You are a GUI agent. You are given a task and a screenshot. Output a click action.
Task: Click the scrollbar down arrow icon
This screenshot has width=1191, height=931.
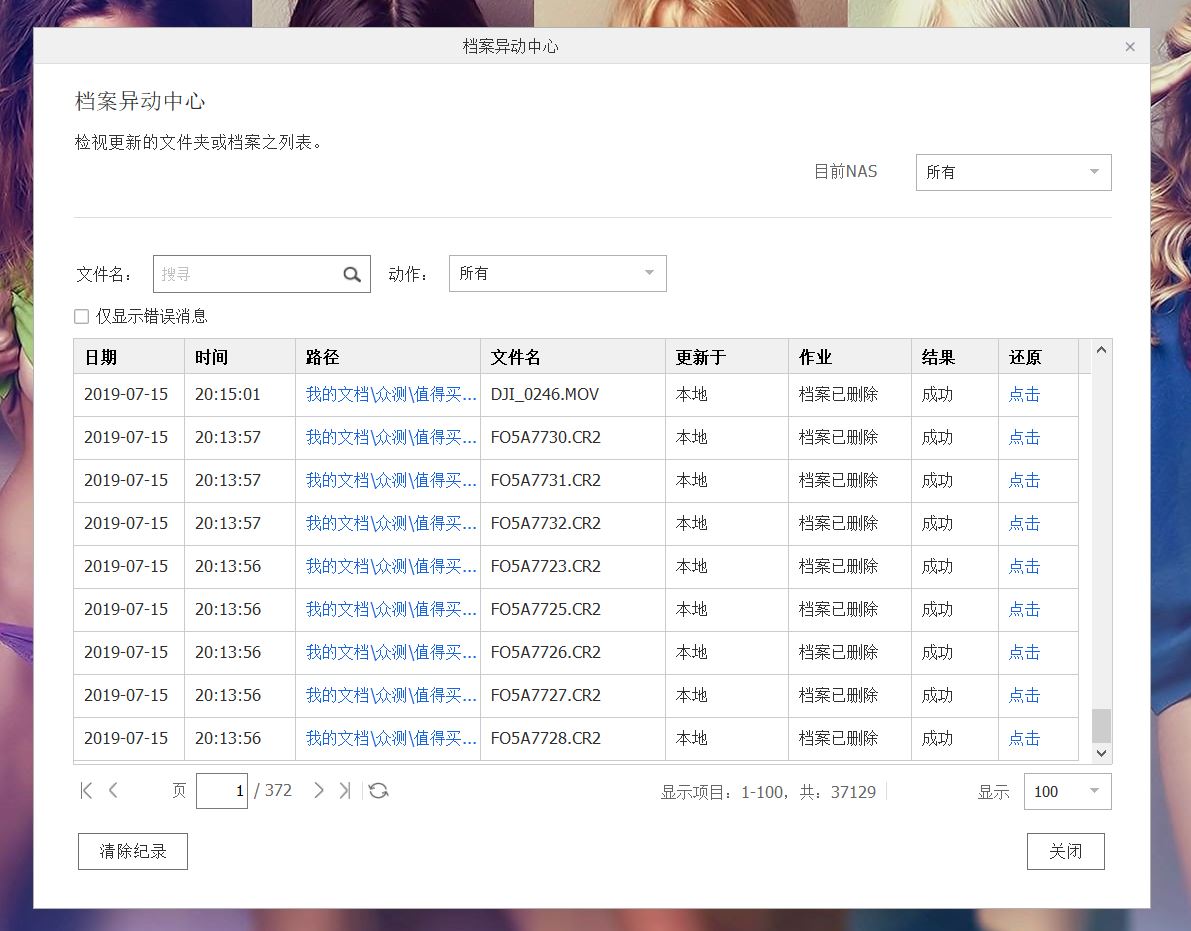click(x=1101, y=753)
